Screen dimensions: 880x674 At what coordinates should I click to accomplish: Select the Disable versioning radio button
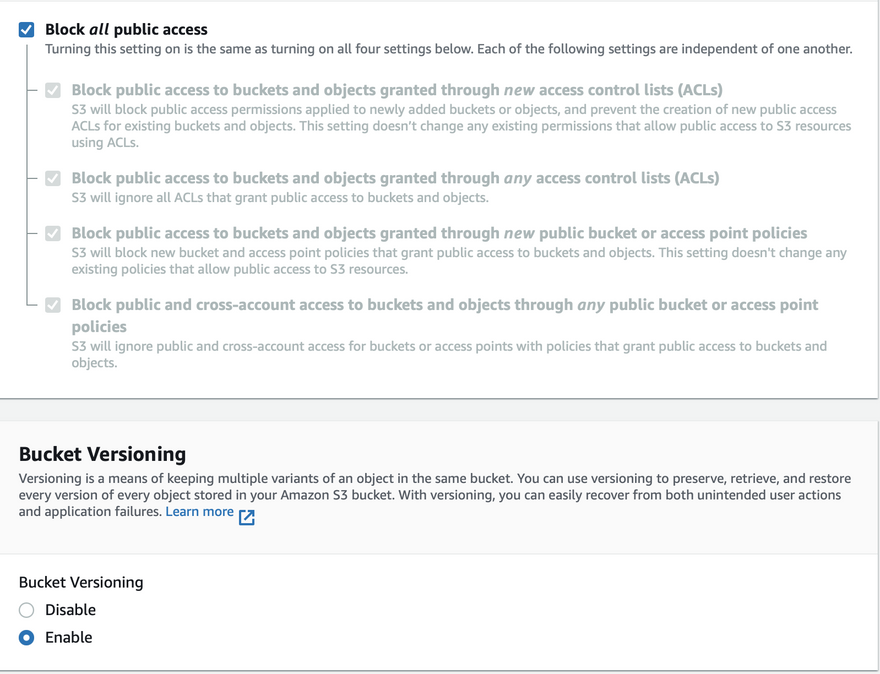[26, 610]
